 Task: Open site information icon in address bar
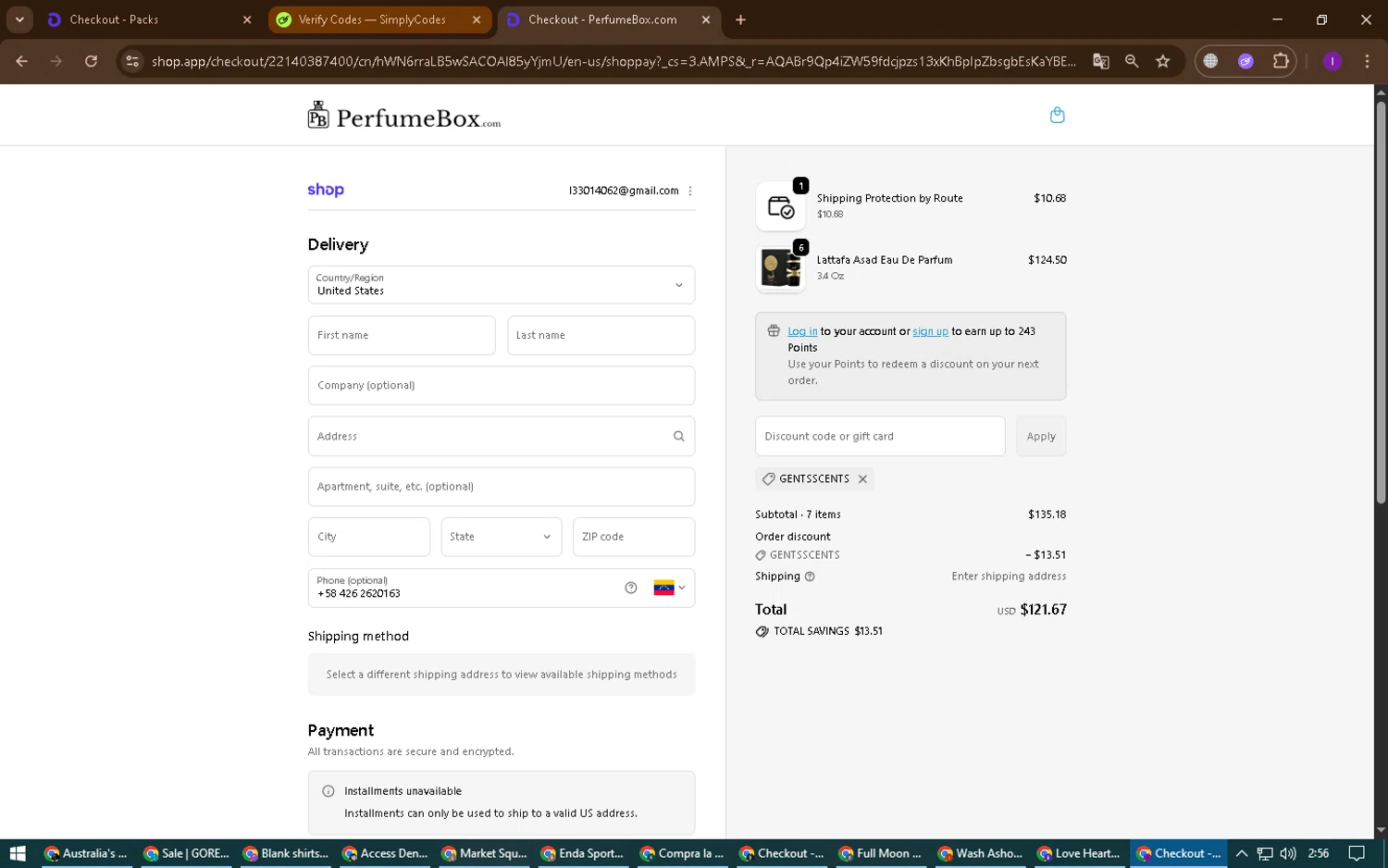coord(132,61)
